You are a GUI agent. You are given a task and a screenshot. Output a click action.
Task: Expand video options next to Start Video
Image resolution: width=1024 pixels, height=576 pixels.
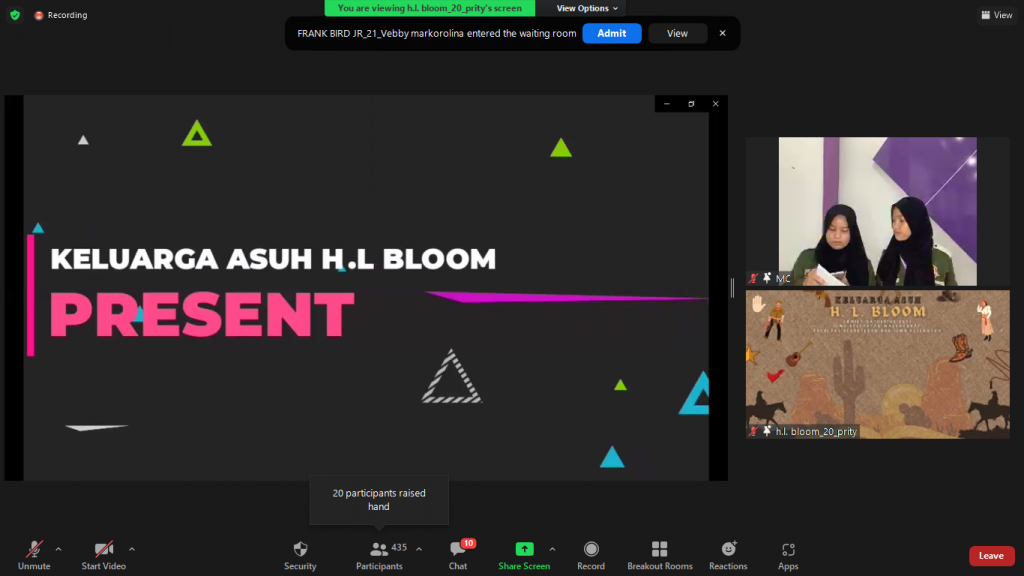click(x=131, y=548)
